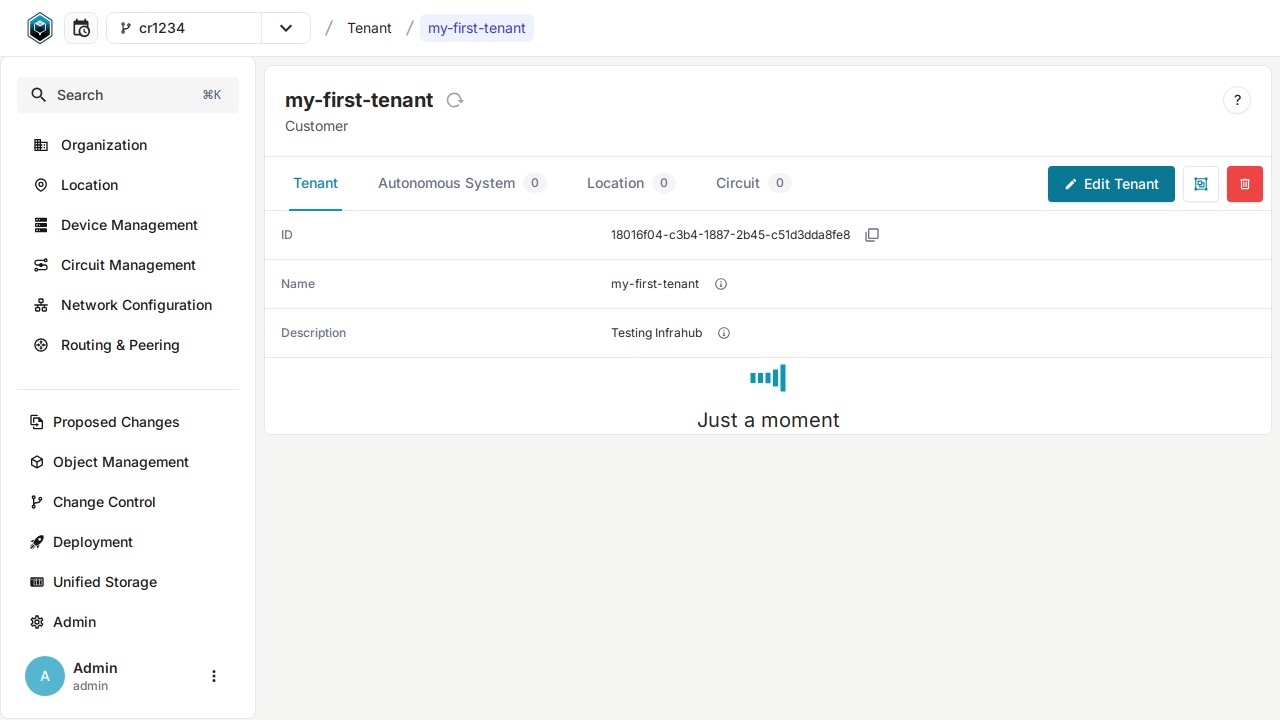Image resolution: width=1280 pixels, height=720 pixels.
Task: Select the Circuit tab
Action: [x=736, y=183]
